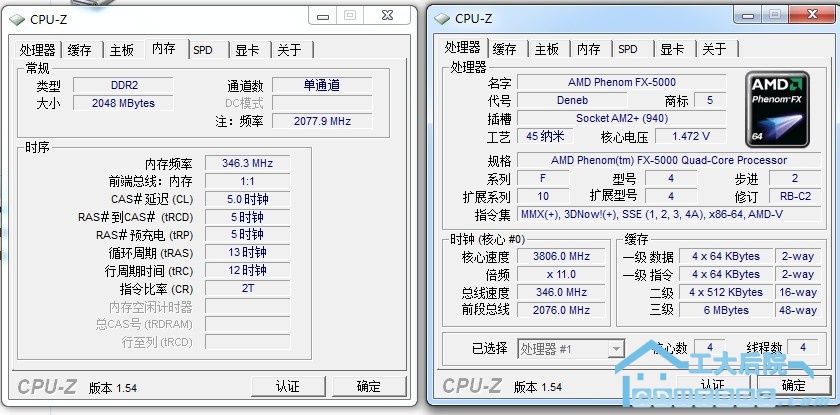Minimize the left CPU-Z window
Image resolution: width=840 pixels, height=415 pixels.
(322, 16)
